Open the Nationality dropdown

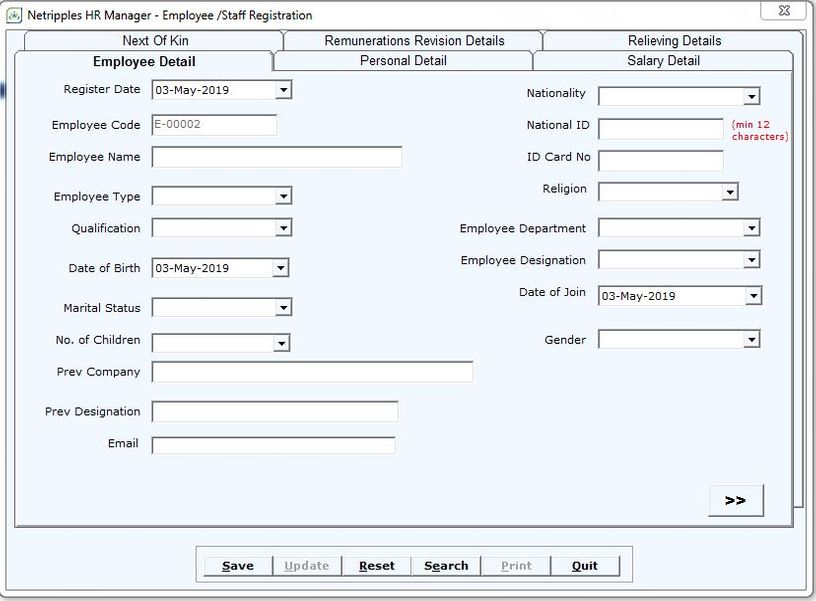point(751,96)
